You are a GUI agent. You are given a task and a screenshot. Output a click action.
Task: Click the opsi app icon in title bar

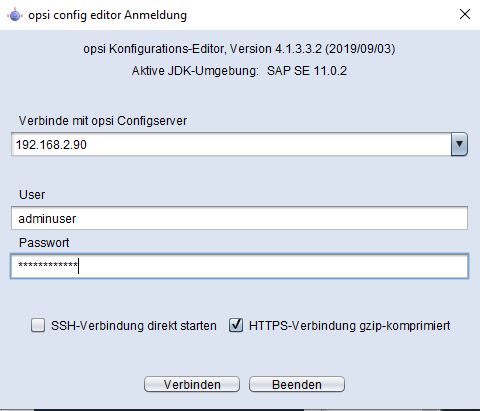[15, 15]
